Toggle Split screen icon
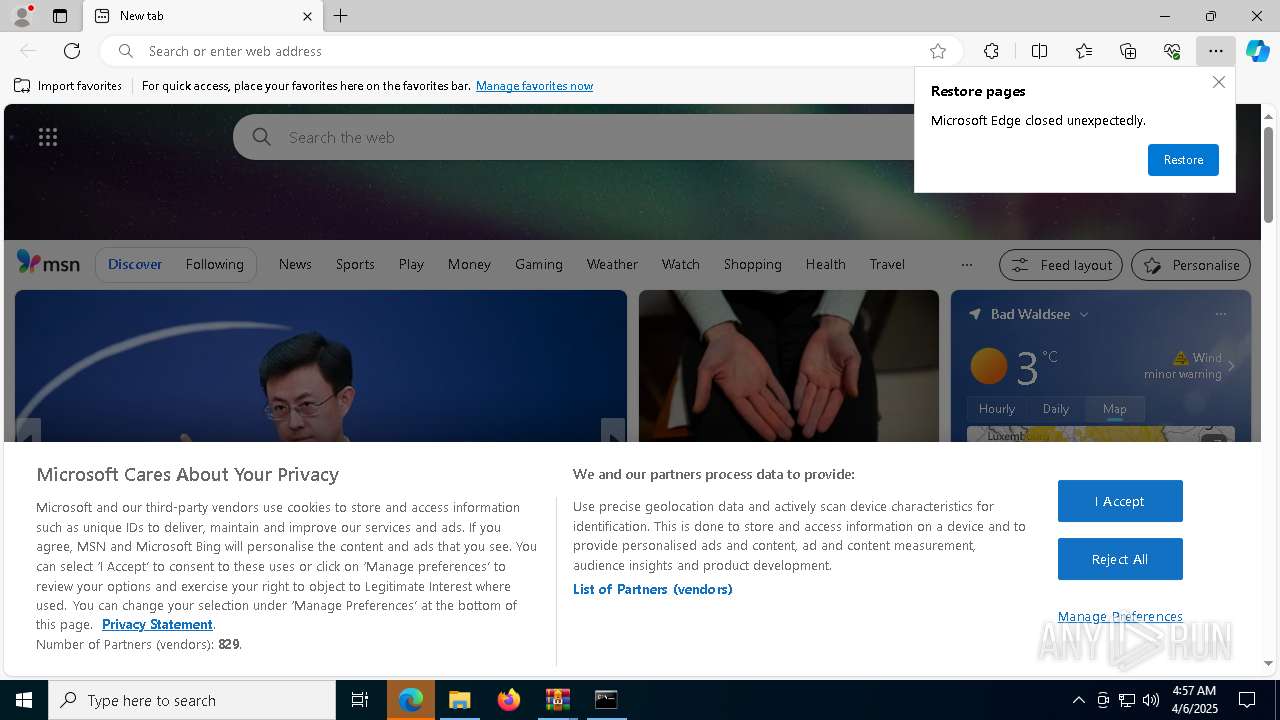1280x720 pixels. 1039,51
